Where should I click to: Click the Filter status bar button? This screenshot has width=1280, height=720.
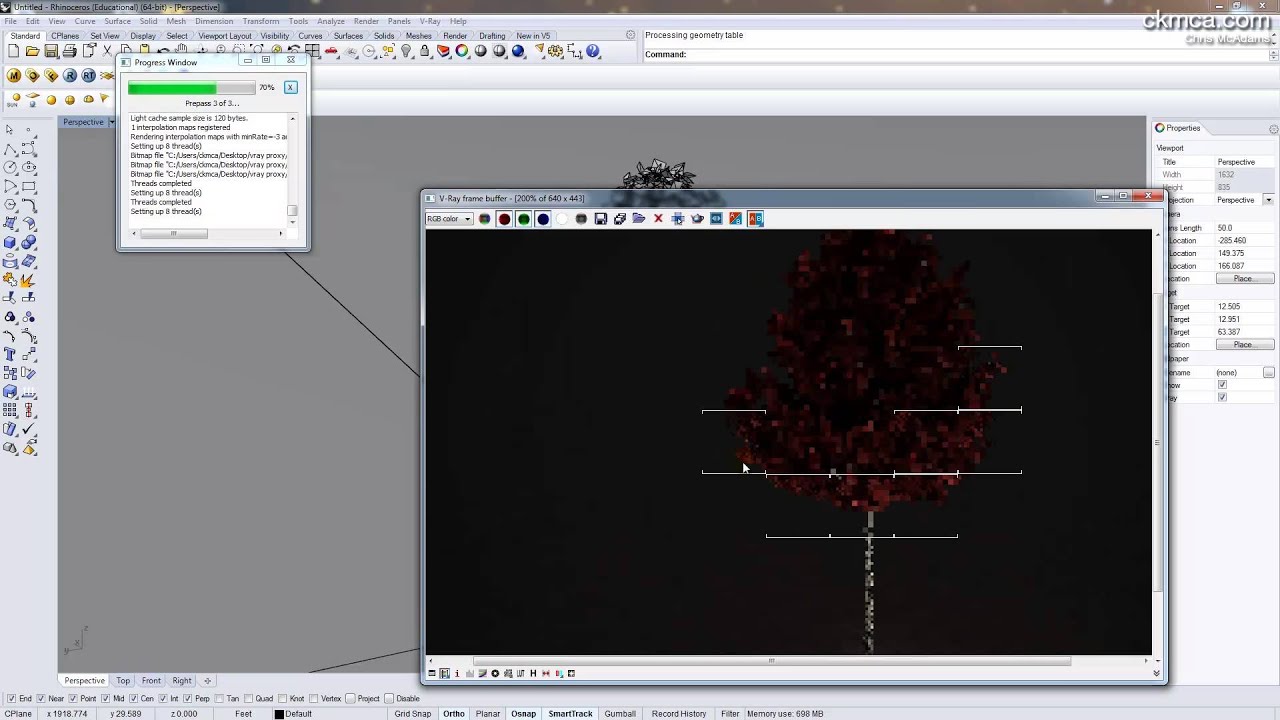pos(730,713)
